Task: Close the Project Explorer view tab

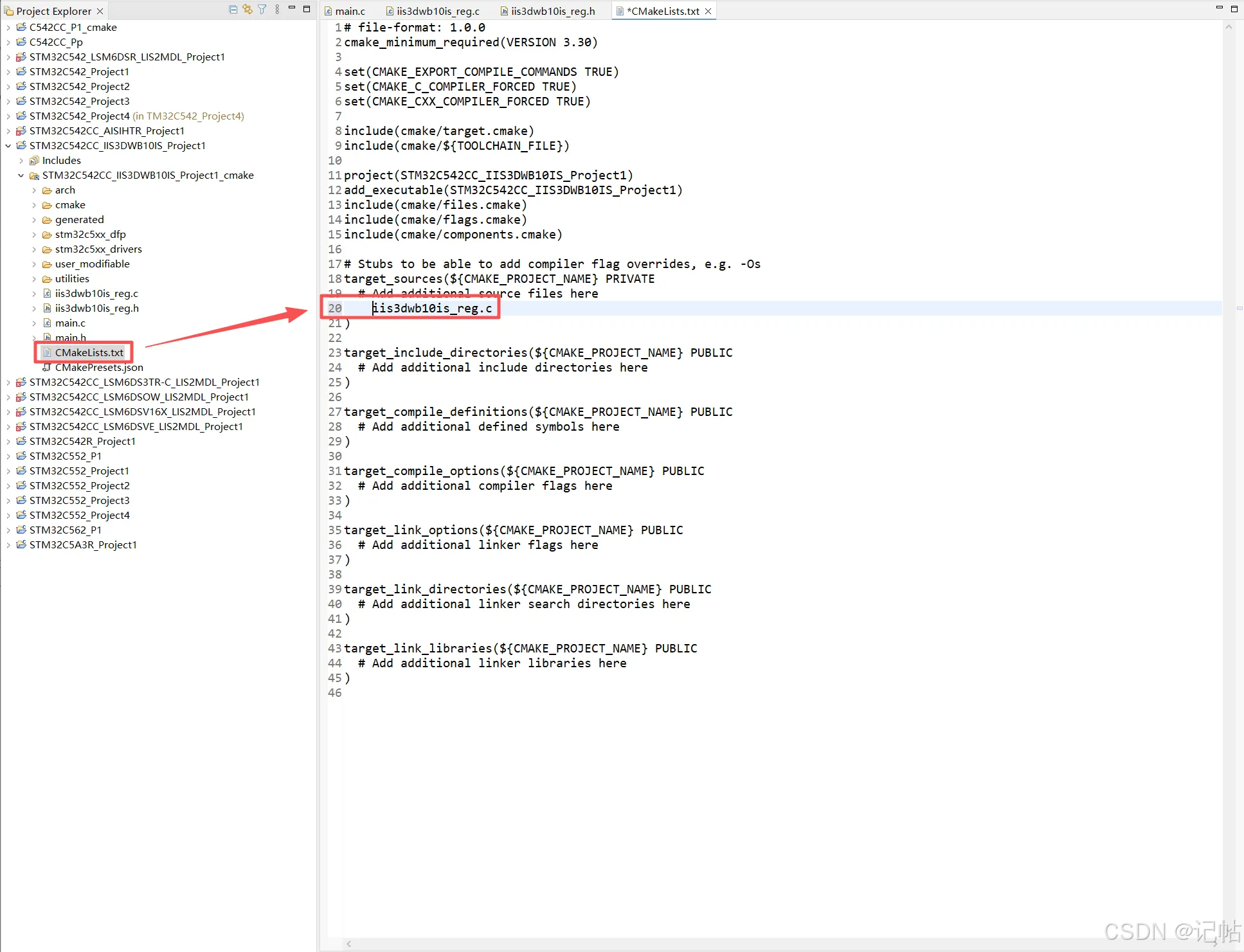Action: pyautogui.click(x=100, y=12)
